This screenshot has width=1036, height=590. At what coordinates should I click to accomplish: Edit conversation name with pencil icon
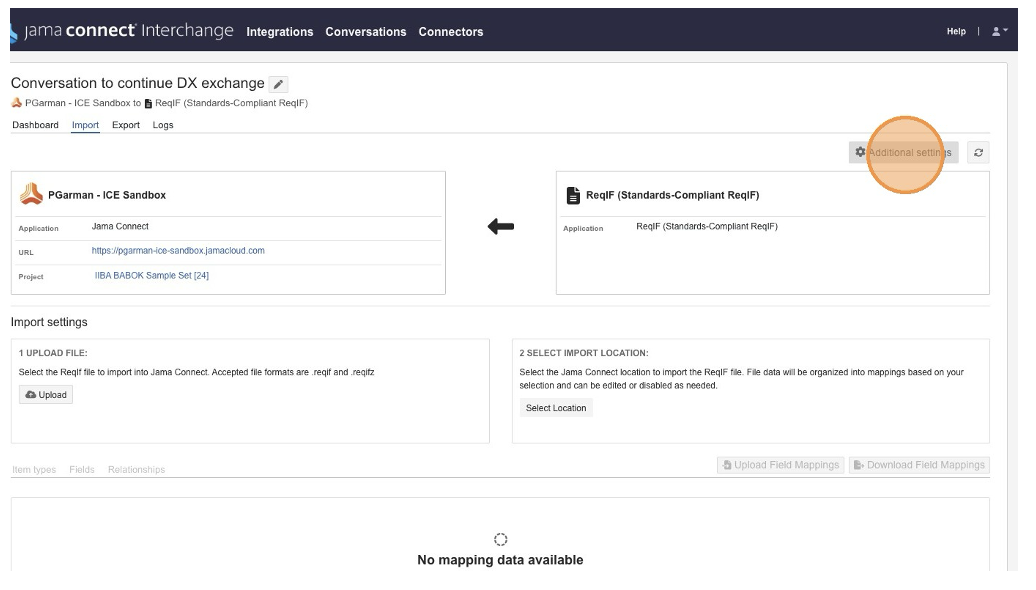tap(279, 84)
